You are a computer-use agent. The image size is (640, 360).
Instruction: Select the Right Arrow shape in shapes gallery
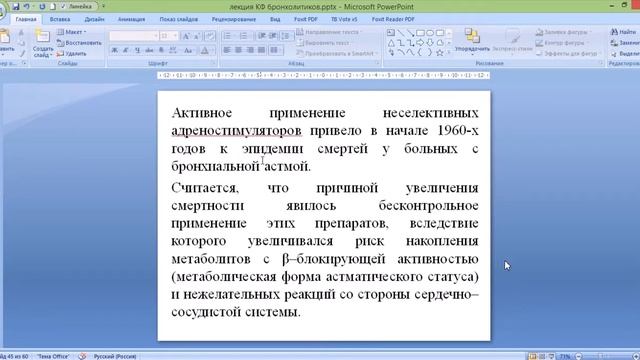420,42
